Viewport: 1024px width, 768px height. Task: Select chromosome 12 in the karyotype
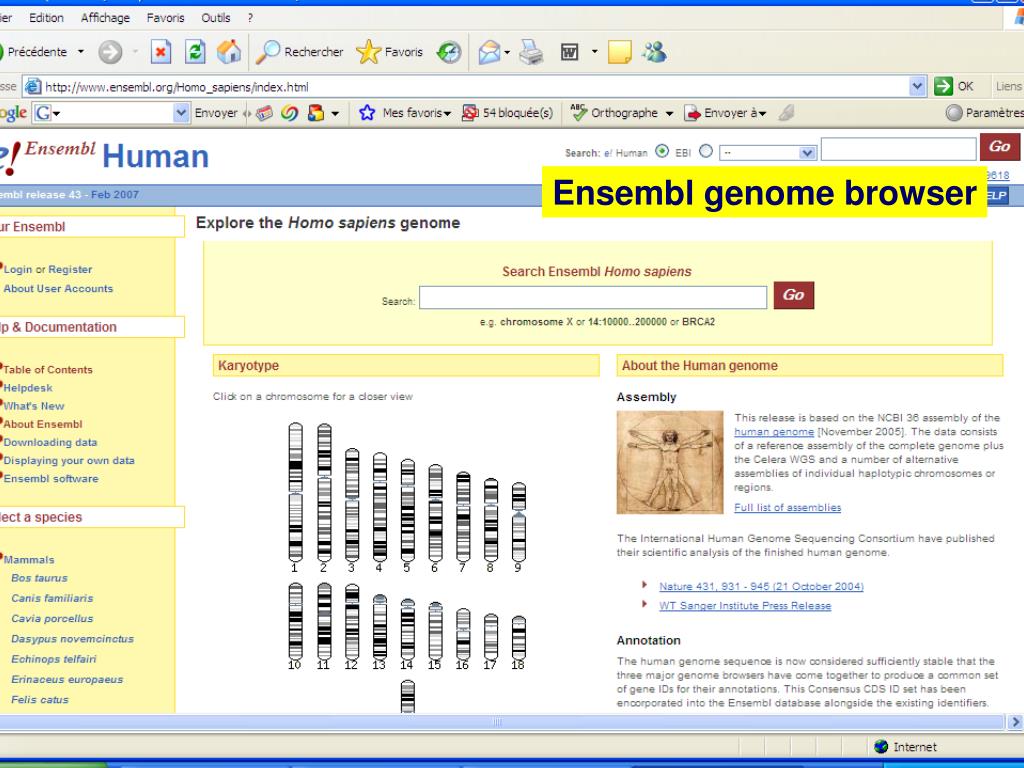point(351,621)
